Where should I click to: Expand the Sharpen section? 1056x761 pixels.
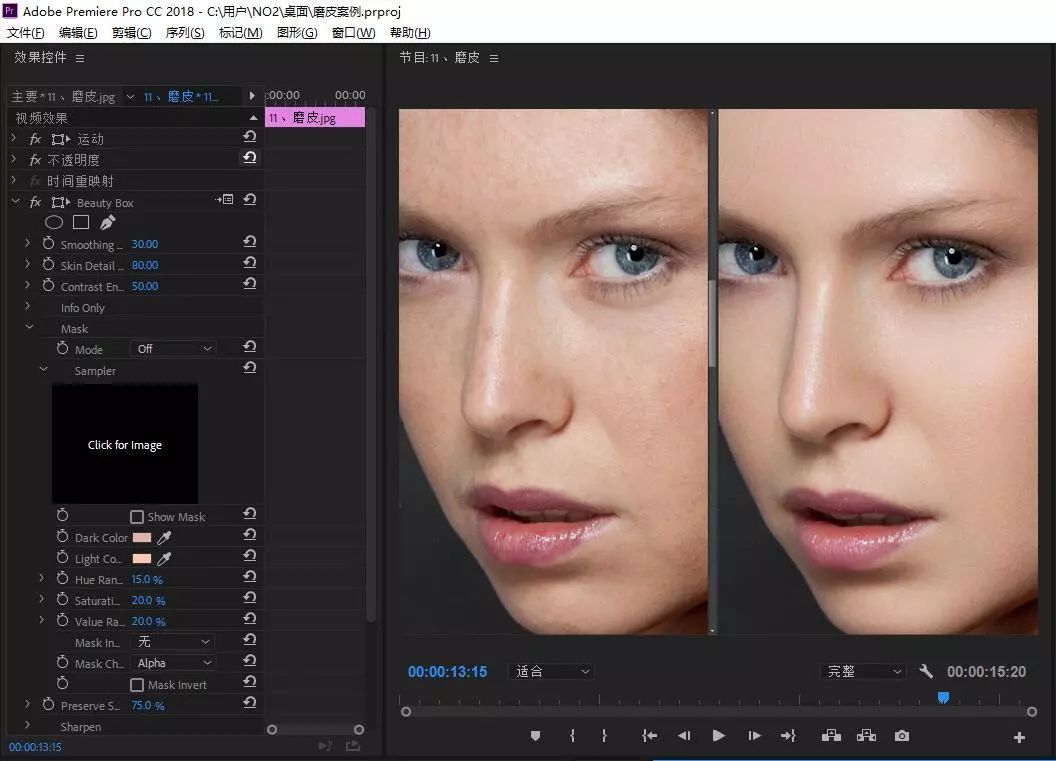pyautogui.click(x=27, y=726)
